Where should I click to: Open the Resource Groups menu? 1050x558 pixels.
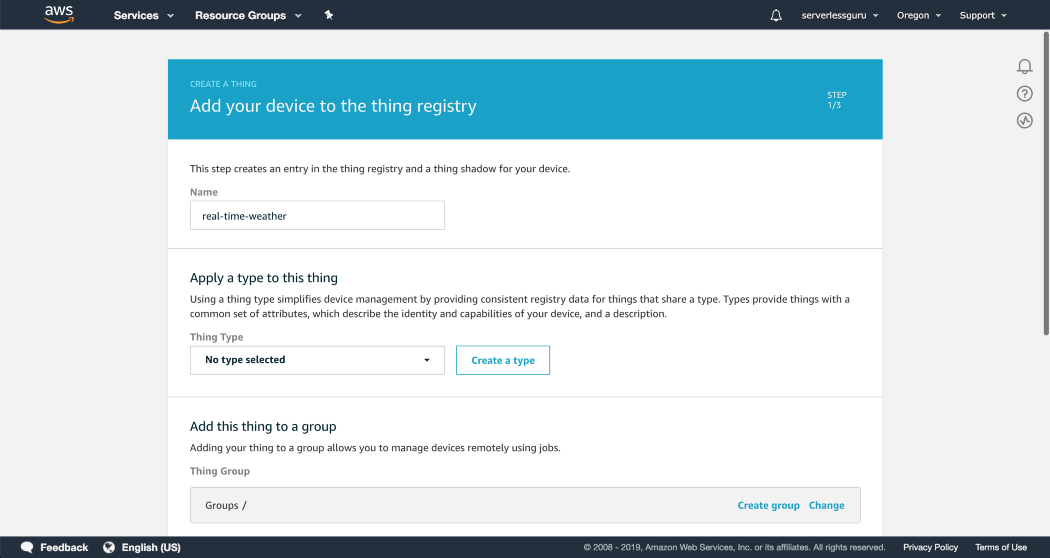(x=248, y=15)
